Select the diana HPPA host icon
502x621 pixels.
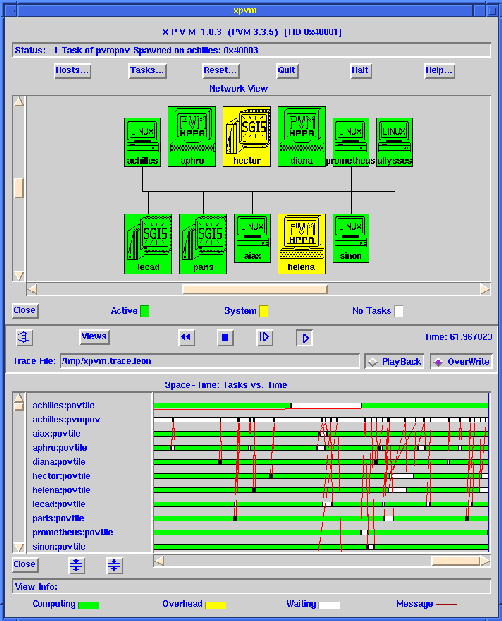click(302, 136)
